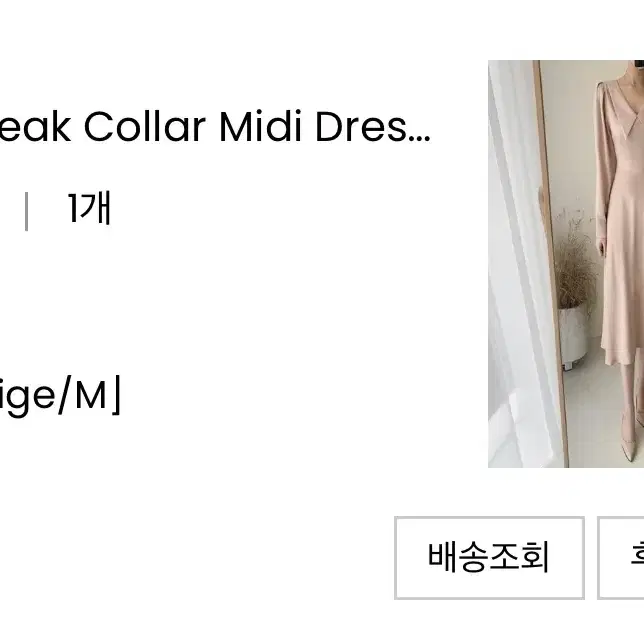Click the wooden mirror frame in the photo

(x=550, y=263)
